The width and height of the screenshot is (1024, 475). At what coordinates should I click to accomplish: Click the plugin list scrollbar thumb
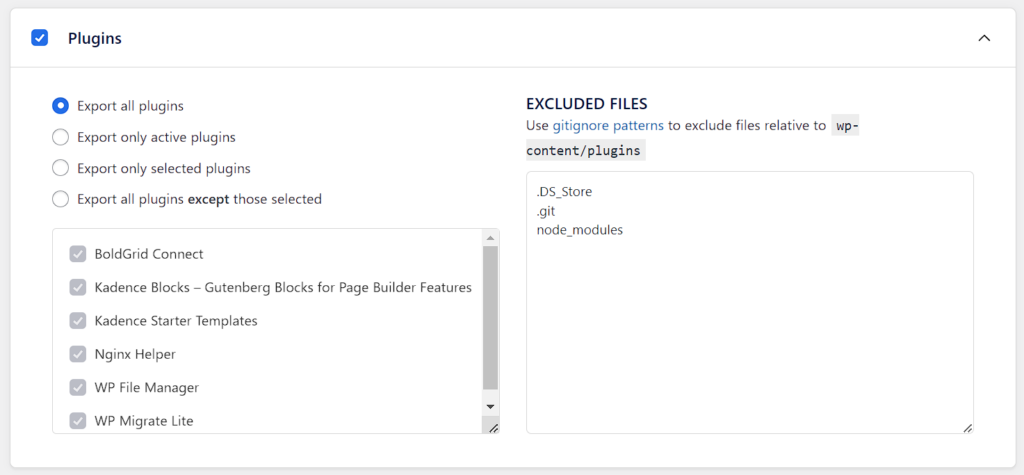(490, 318)
